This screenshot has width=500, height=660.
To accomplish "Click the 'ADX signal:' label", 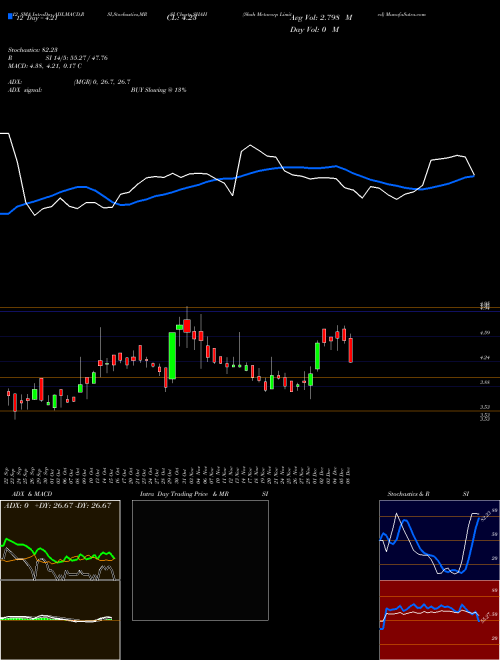I will pyautogui.click(x=24, y=90).
